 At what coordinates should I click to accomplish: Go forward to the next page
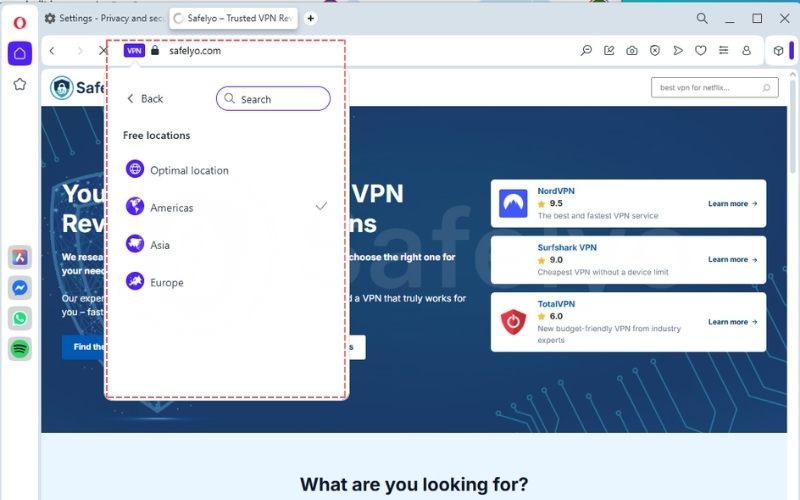coord(80,51)
